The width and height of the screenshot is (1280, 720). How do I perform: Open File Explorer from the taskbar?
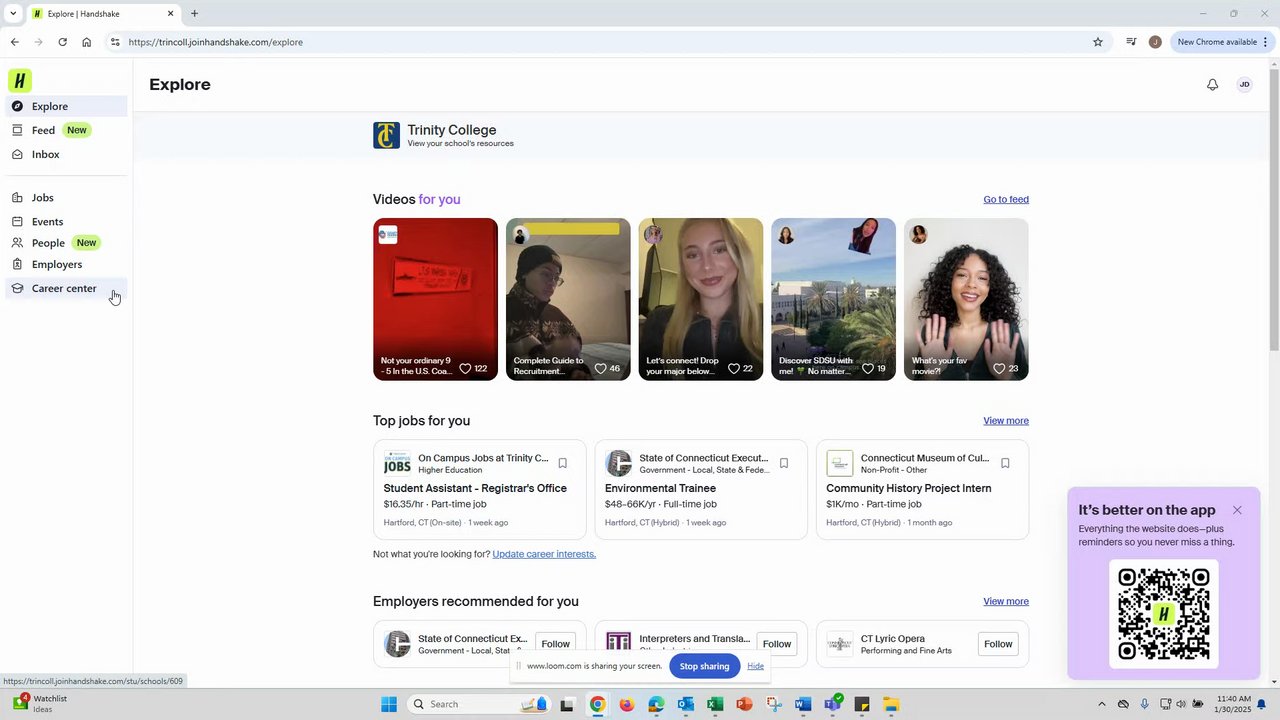click(x=891, y=704)
